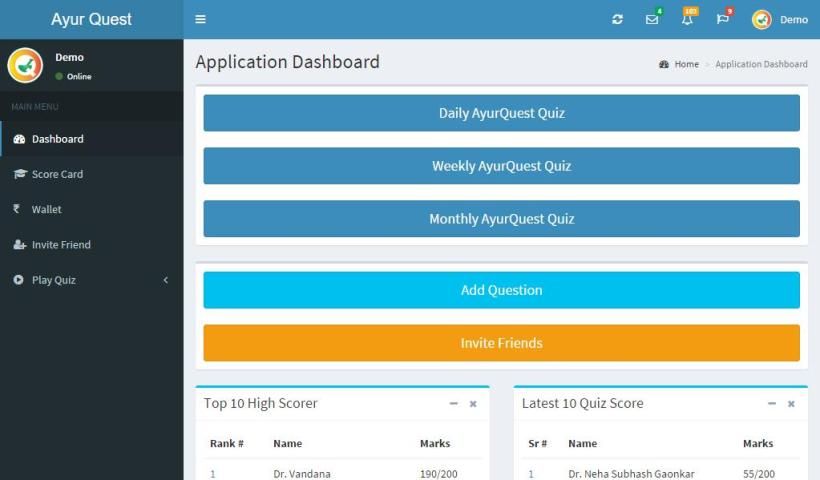Image resolution: width=820 pixels, height=480 pixels.
Task: Click the refresh icon in top bar
Action: pyautogui.click(x=617, y=20)
